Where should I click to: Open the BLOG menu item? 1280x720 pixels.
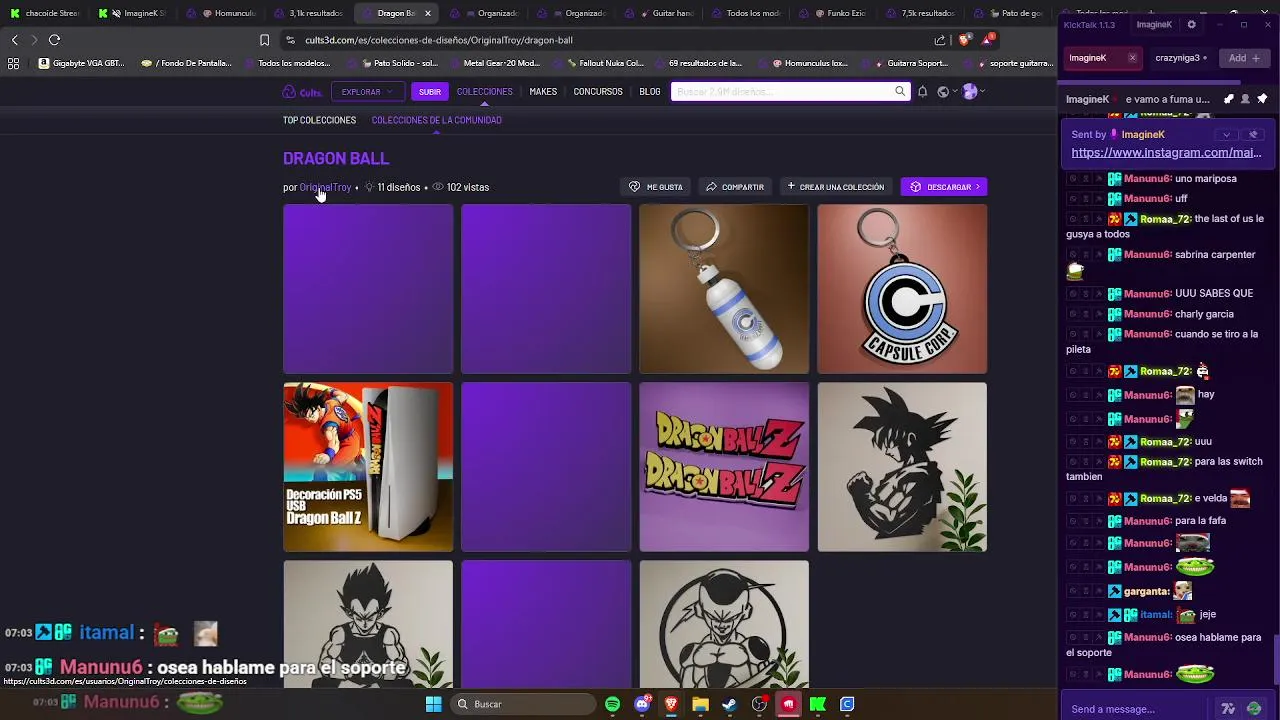(x=650, y=91)
